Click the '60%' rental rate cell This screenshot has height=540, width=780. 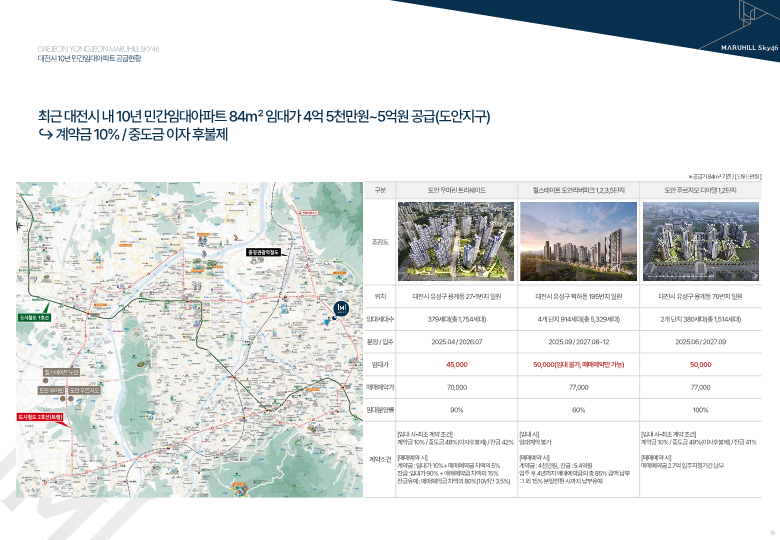point(578,410)
